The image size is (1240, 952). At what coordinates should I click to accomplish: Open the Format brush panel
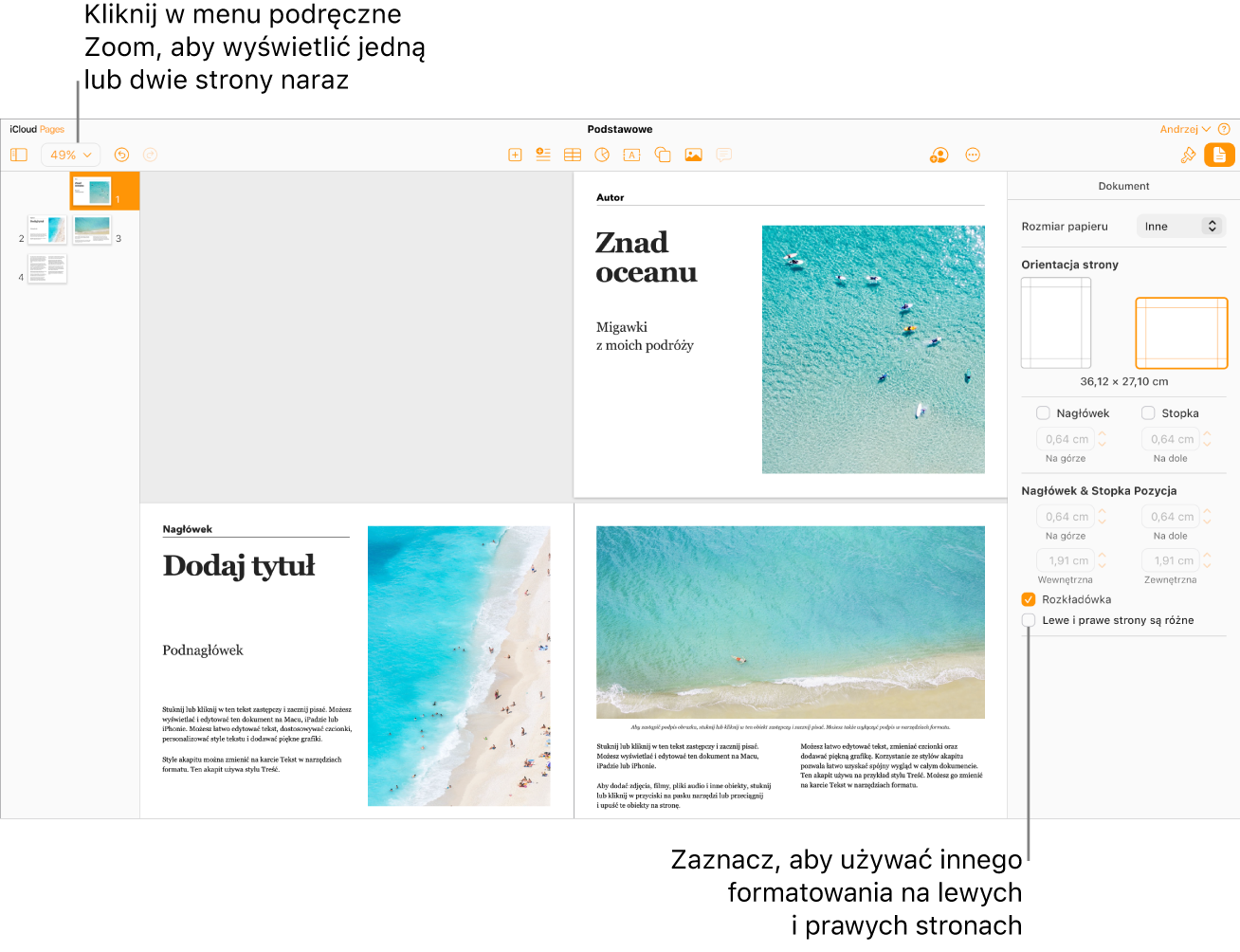tap(1189, 155)
